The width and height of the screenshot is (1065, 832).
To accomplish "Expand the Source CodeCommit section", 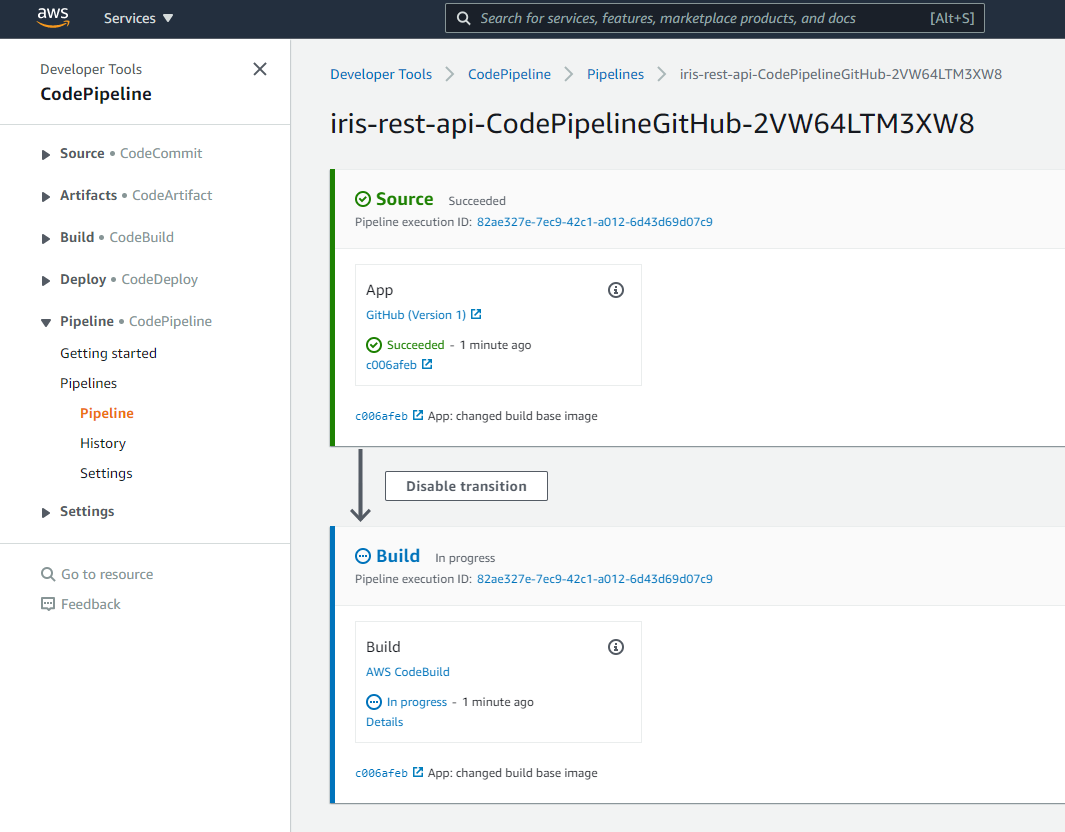I will [x=46, y=154].
